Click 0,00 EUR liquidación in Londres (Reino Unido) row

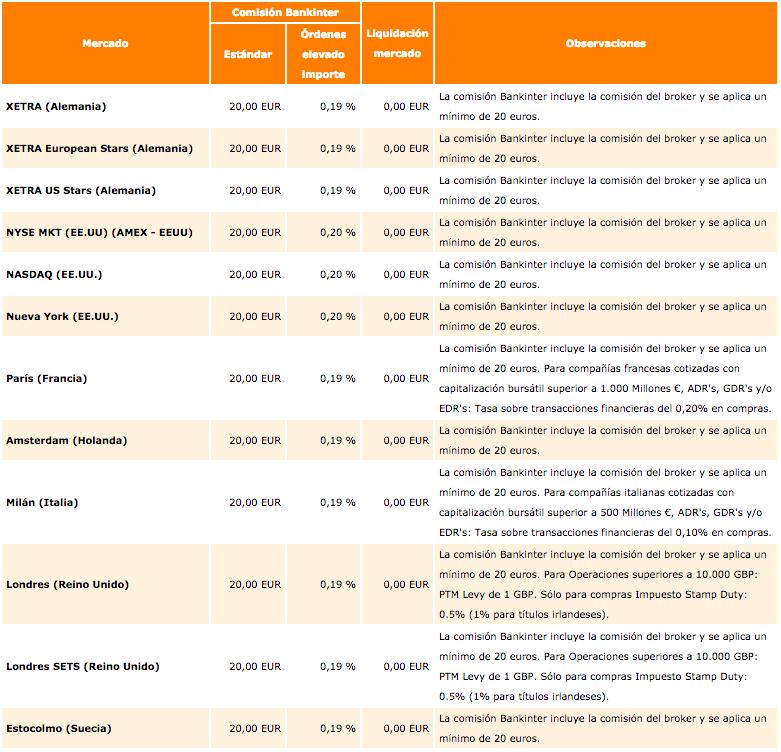coord(406,584)
